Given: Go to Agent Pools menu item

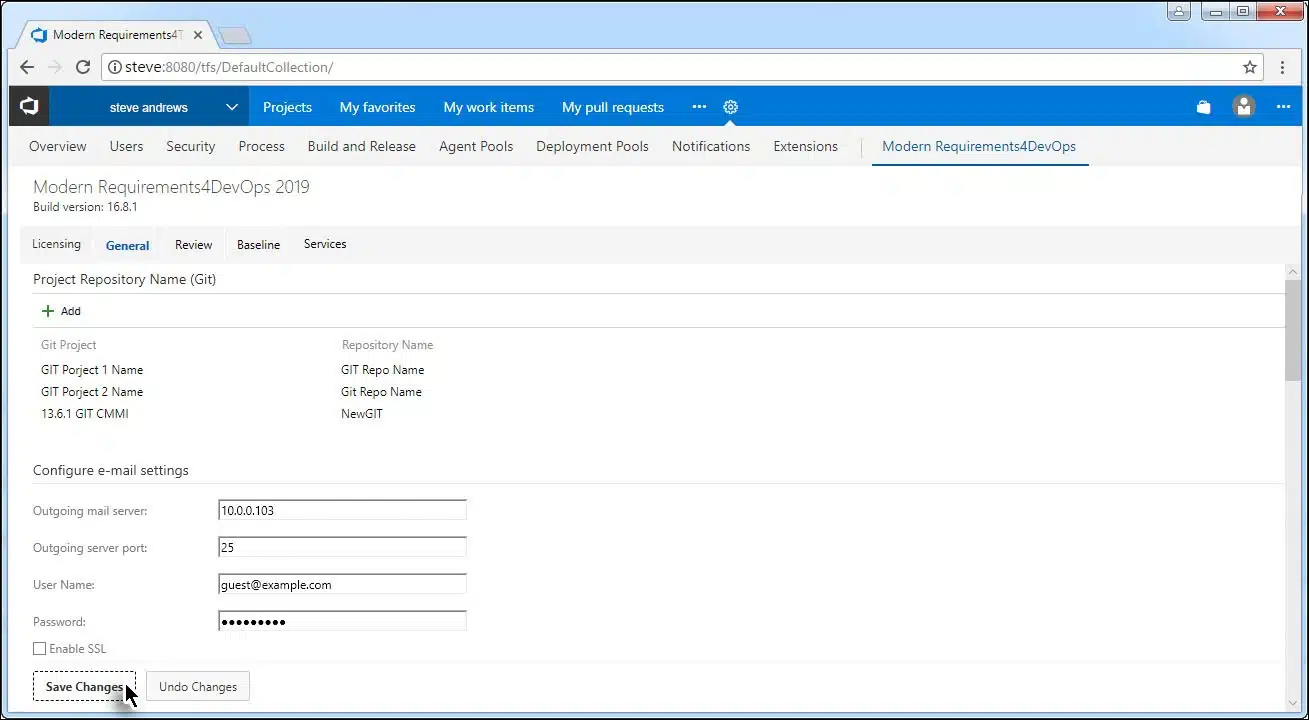Looking at the screenshot, I should [x=475, y=146].
